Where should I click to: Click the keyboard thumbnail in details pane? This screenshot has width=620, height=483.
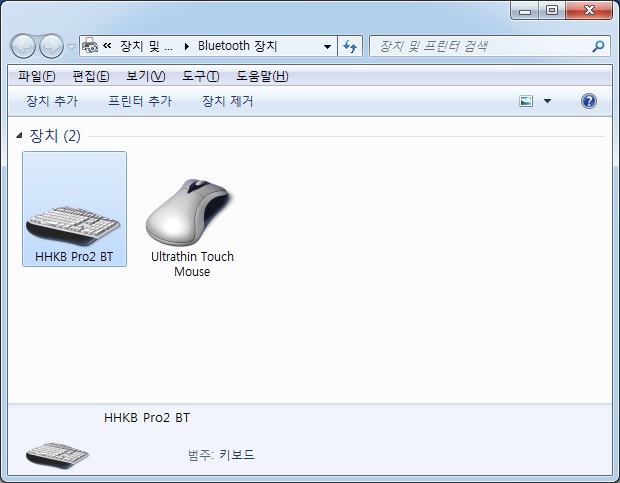(57, 455)
